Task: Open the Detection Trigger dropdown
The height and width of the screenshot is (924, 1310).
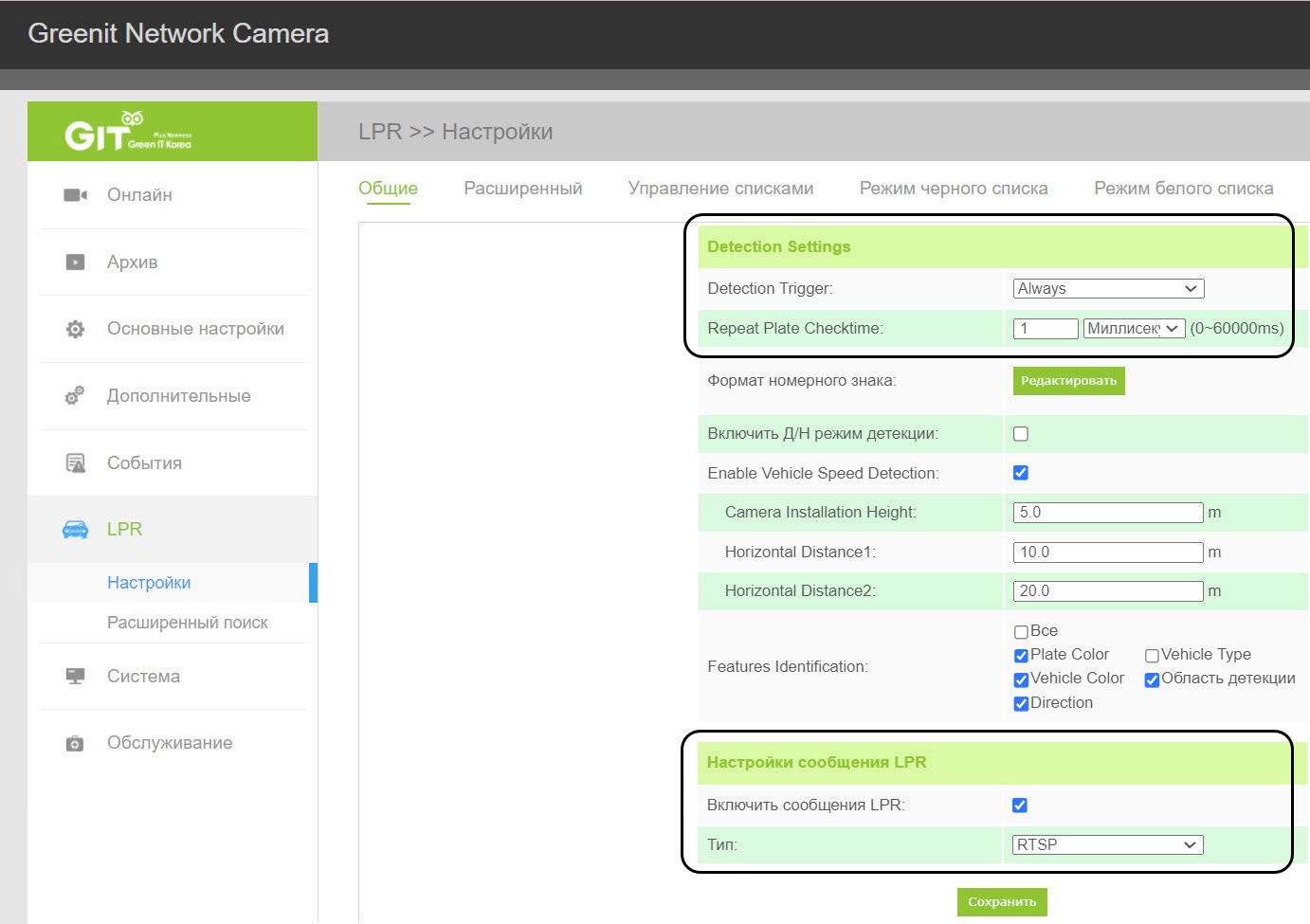Action: click(1108, 289)
